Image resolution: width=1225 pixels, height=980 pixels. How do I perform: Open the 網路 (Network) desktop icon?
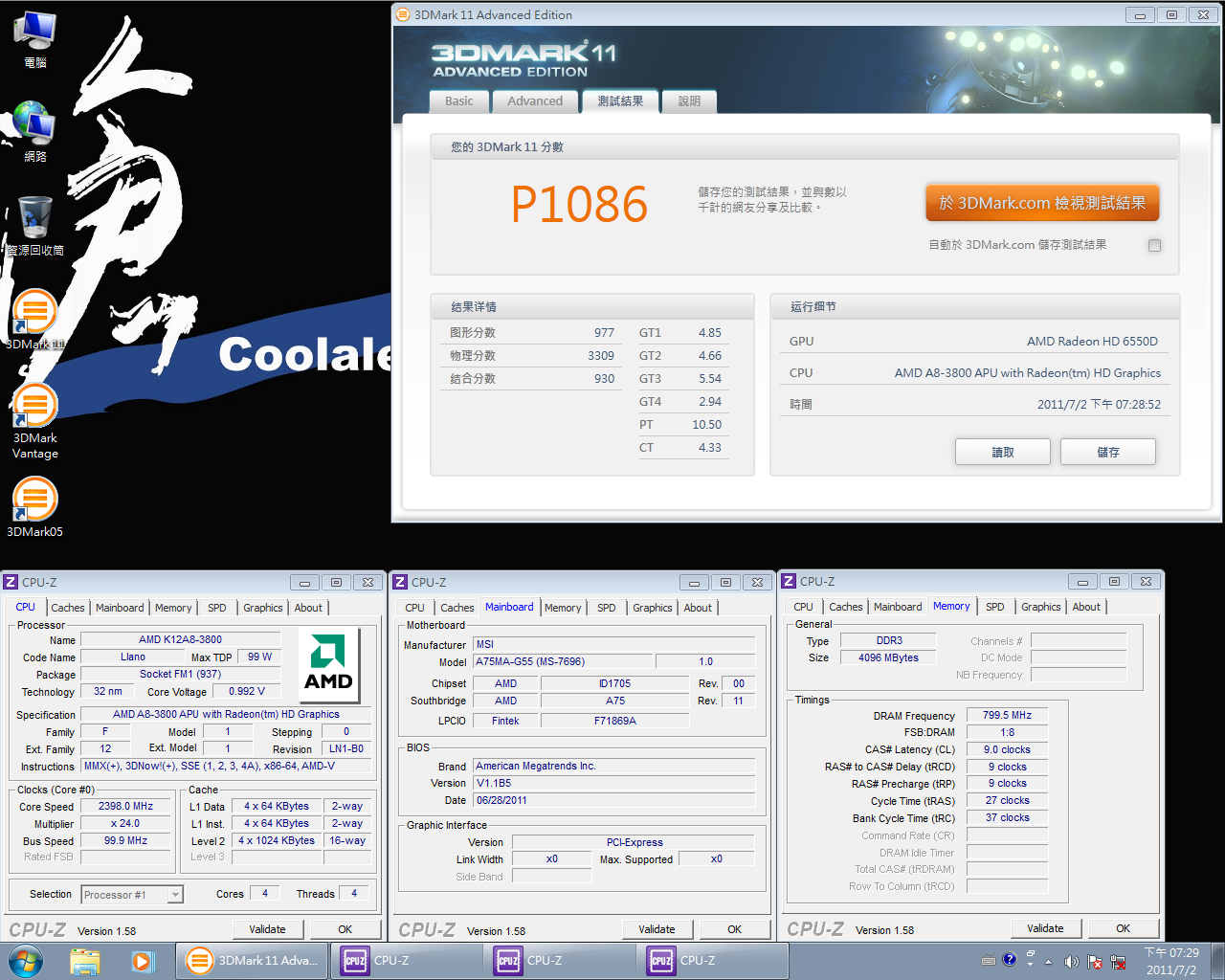click(35, 132)
